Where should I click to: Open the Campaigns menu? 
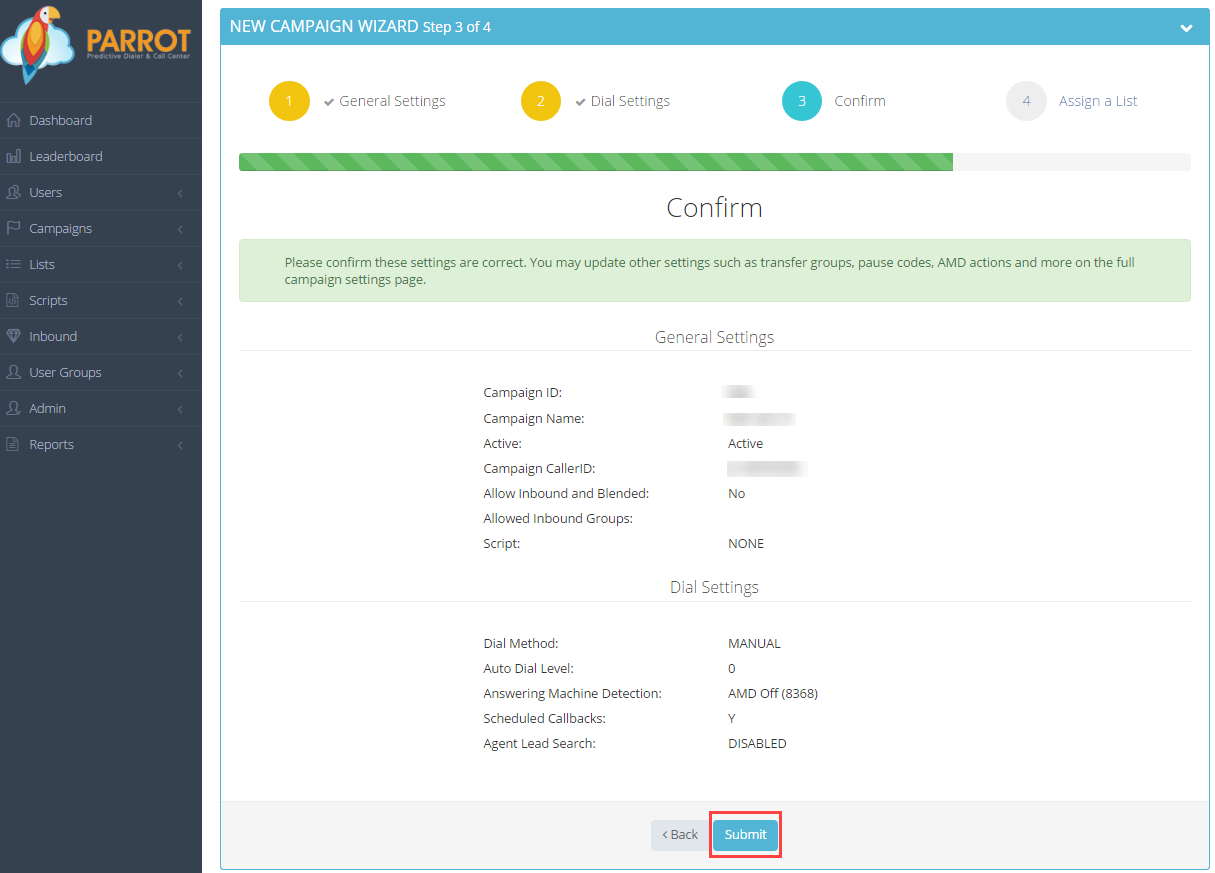coord(101,228)
